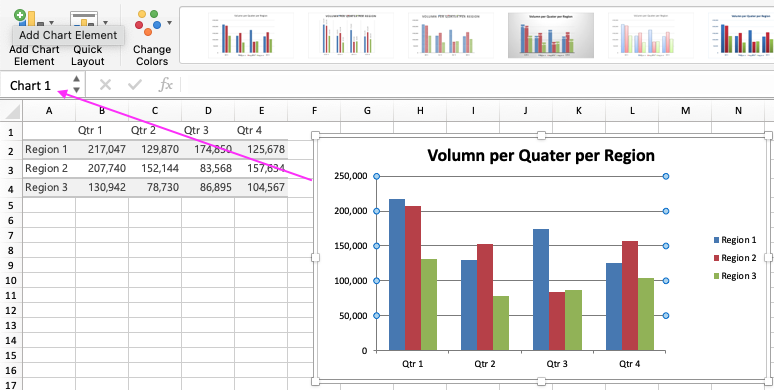774x390 pixels.
Task: Expand the Name Box stepper arrows
Action: (x=77, y=84)
